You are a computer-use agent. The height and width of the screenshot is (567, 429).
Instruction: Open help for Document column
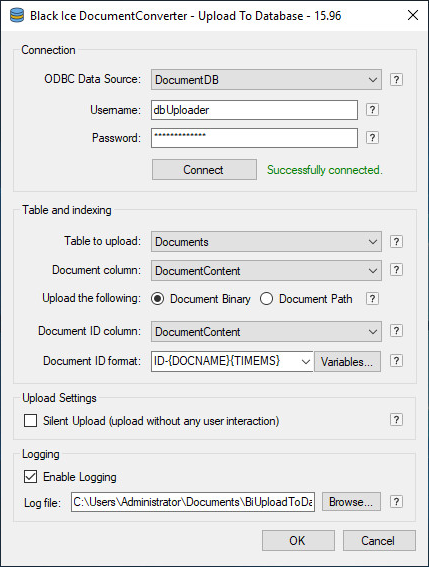[x=396, y=269]
